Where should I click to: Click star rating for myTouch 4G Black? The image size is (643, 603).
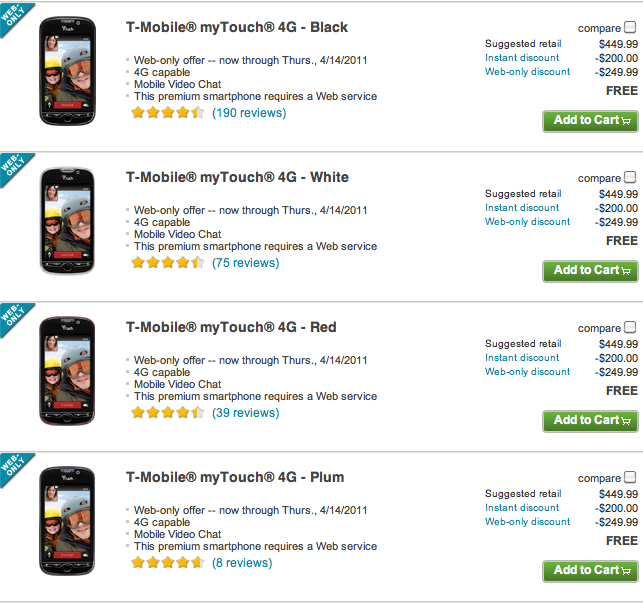pyautogui.click(x=167, y=113)
